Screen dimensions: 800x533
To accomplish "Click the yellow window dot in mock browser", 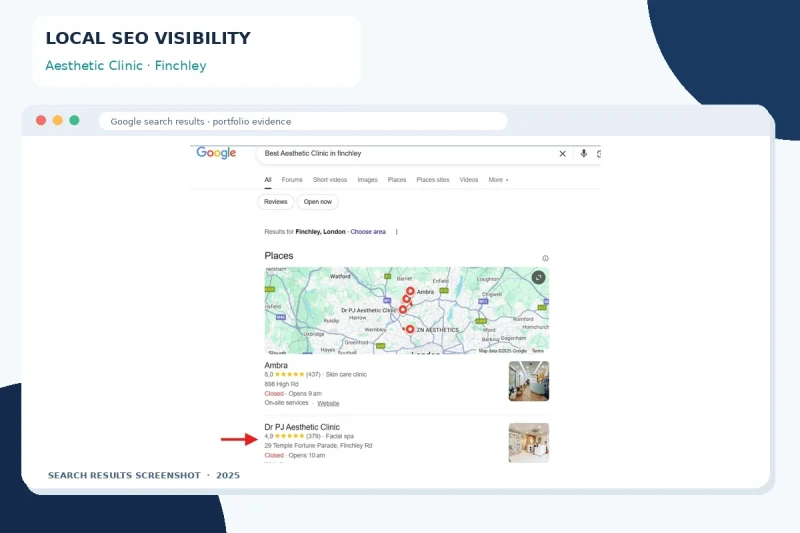I will [58, 120].
